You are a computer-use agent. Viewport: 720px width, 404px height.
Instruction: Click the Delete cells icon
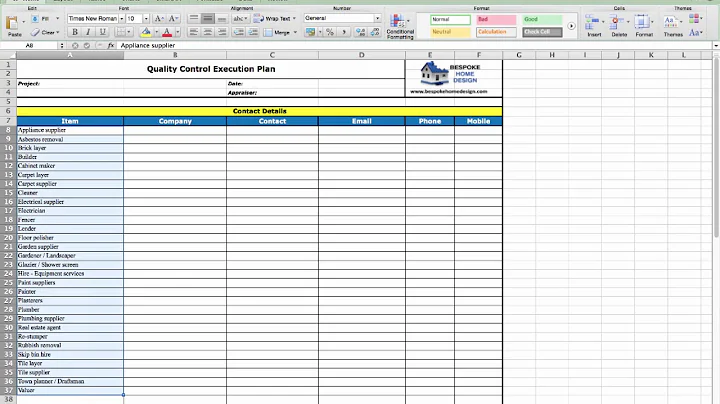617,22
